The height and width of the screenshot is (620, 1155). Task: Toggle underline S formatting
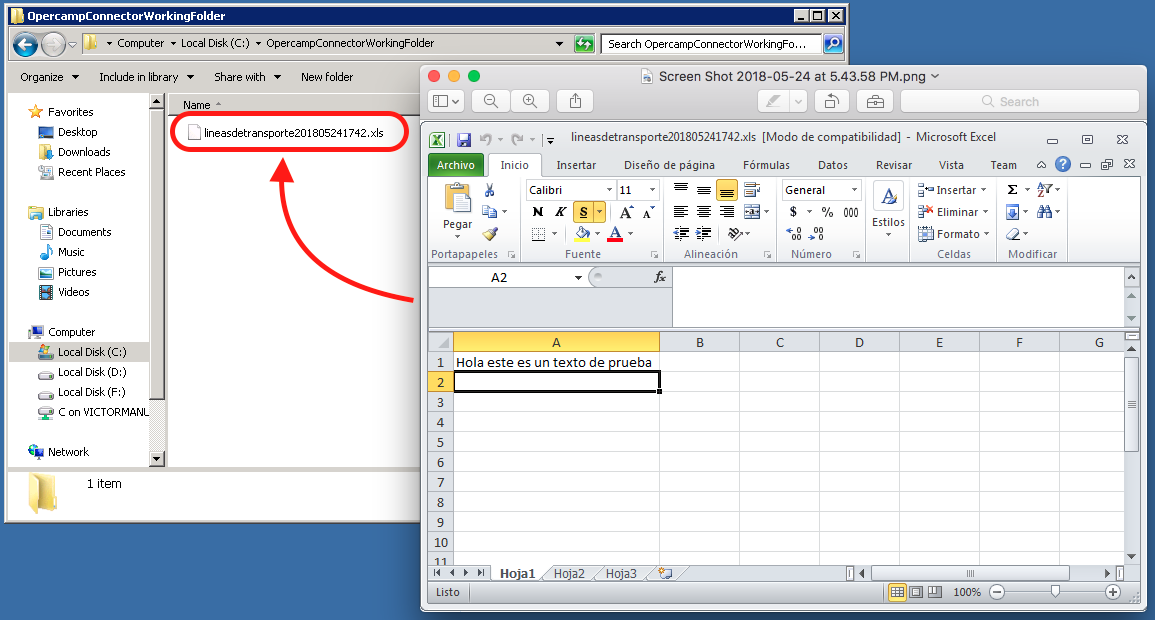click(583, 212)
